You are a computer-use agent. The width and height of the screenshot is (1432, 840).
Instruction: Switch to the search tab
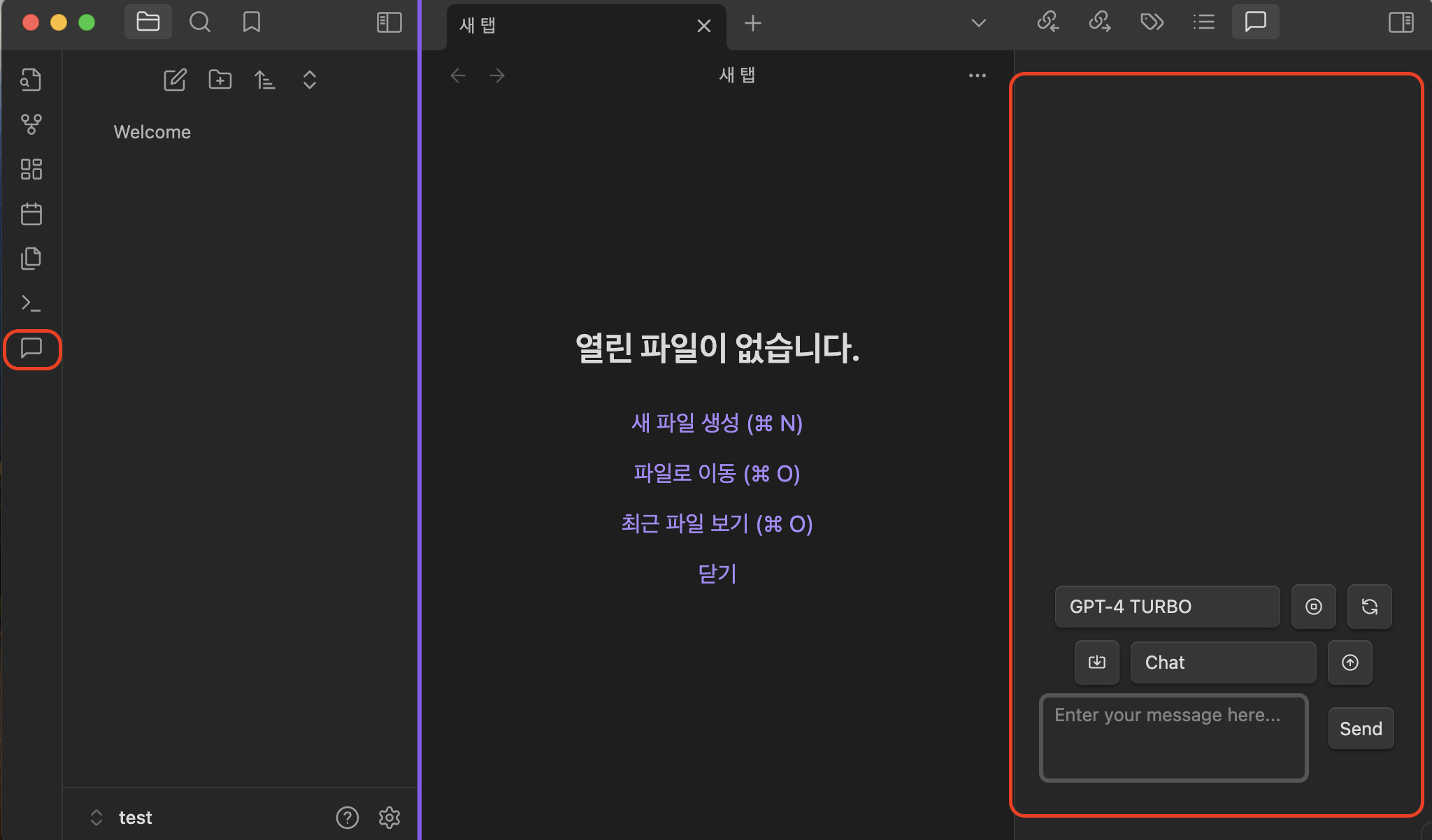[200, 22]
